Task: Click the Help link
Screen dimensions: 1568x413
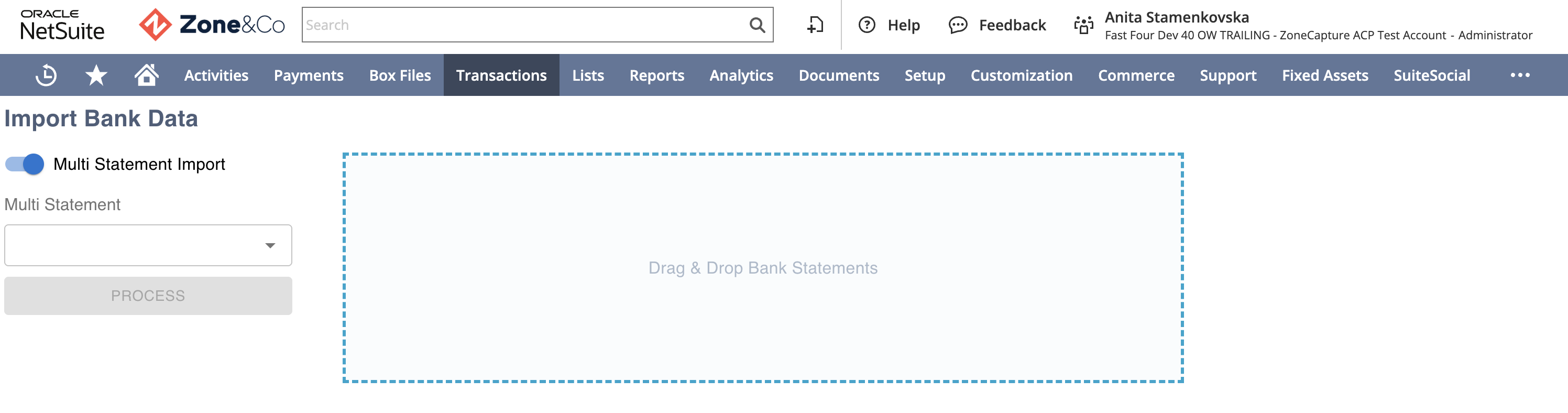Action: (903, 25)
